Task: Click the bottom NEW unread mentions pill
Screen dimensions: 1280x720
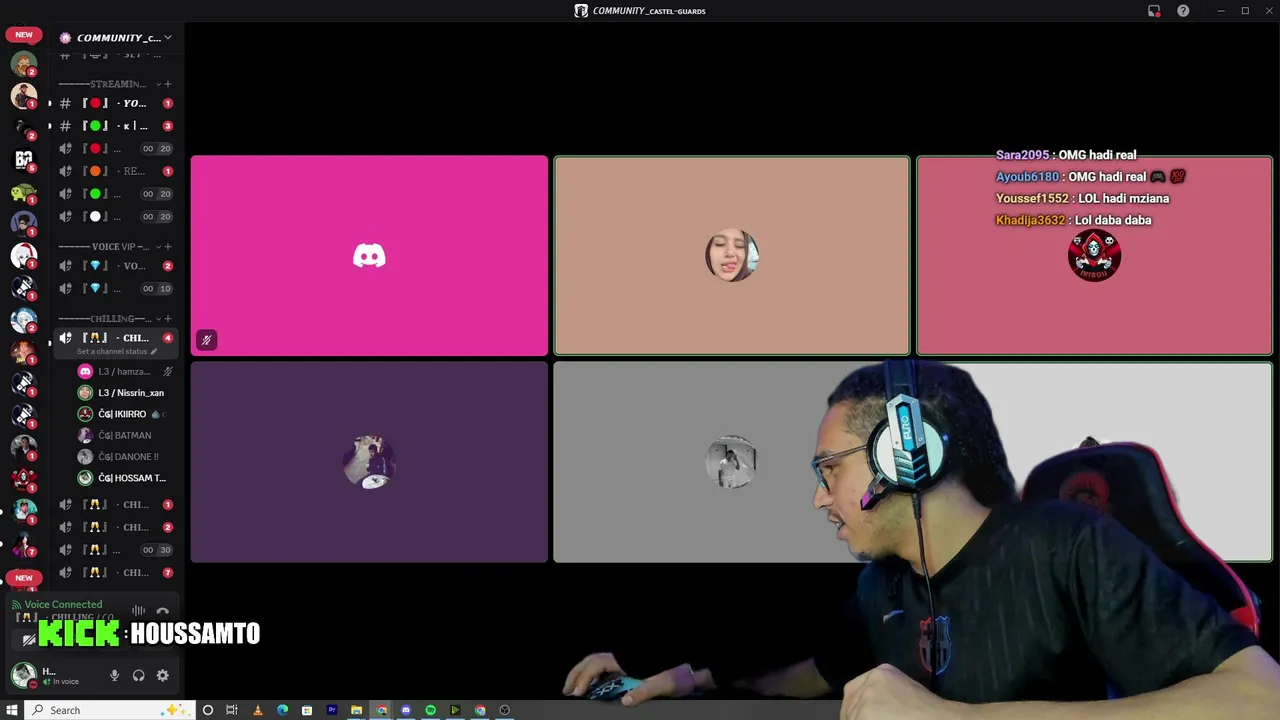Action: pos(24,578)
